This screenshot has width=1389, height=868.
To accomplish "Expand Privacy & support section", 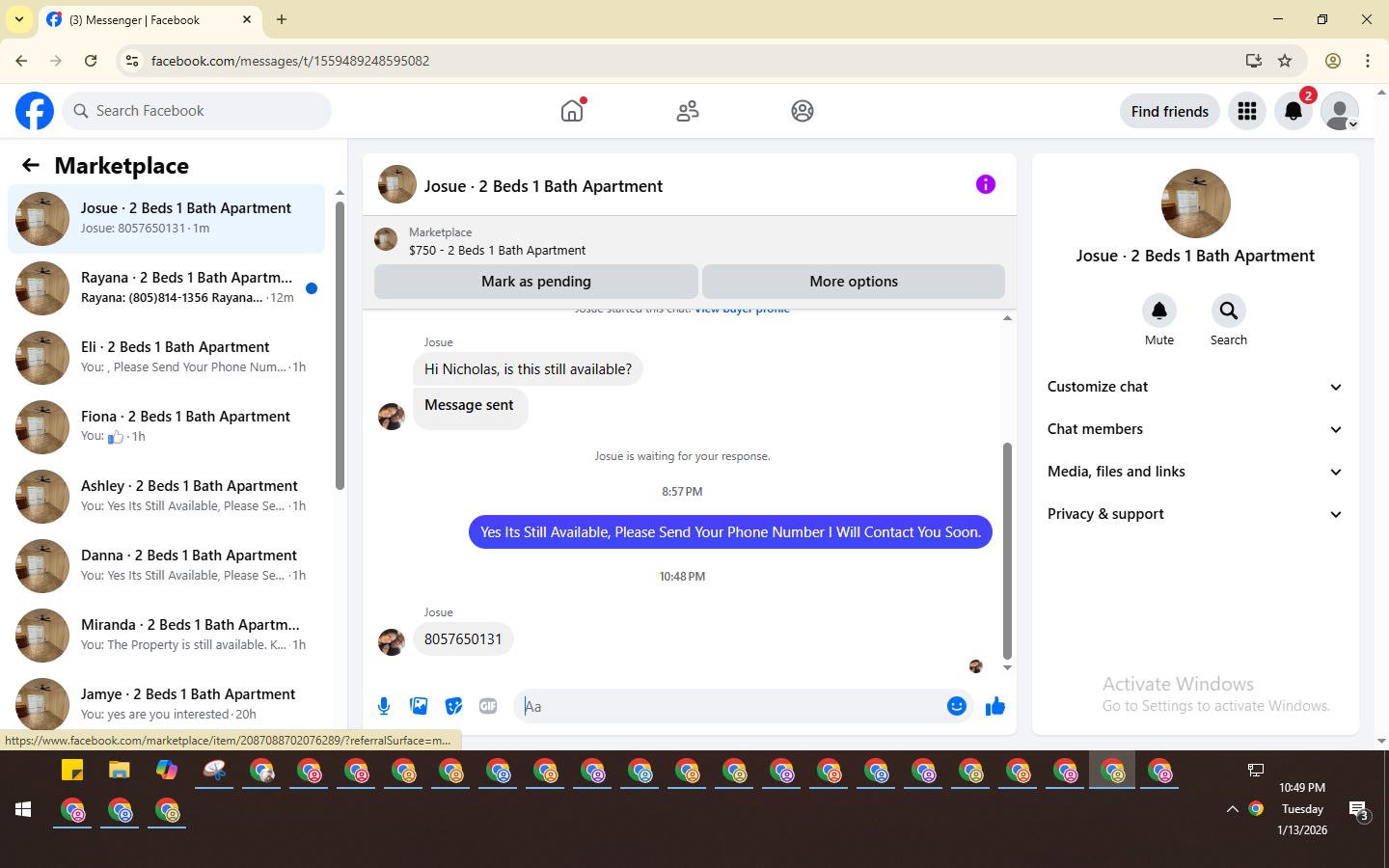I will tap(1195, 514).
